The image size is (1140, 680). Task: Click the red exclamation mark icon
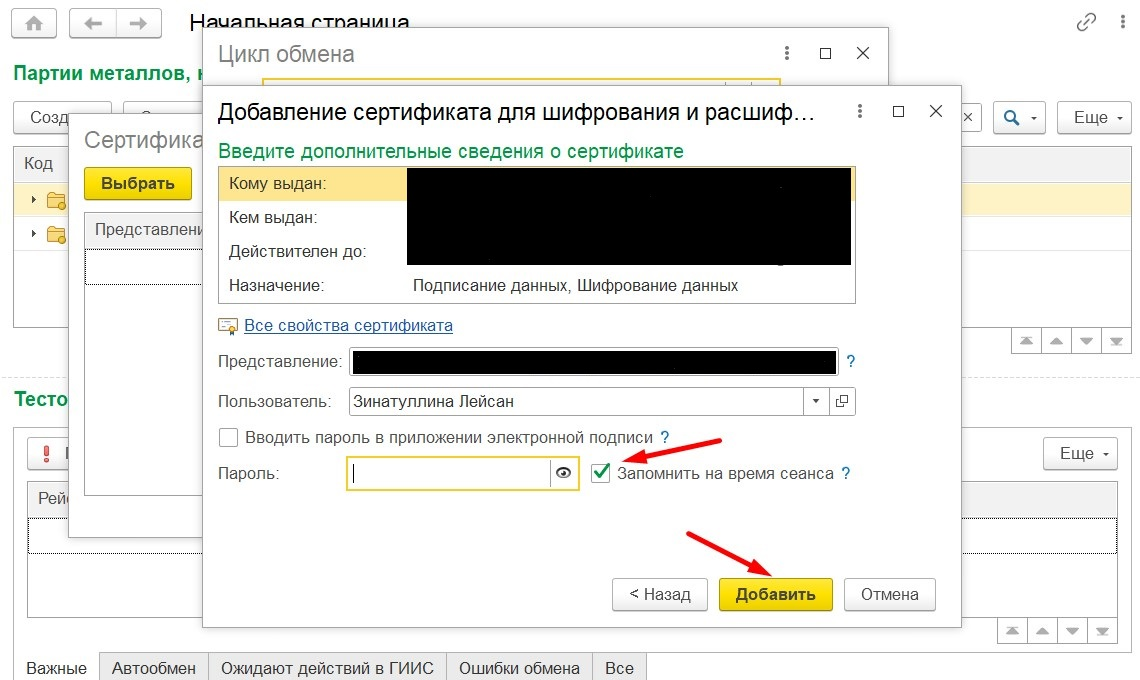(x=47, y=454)
